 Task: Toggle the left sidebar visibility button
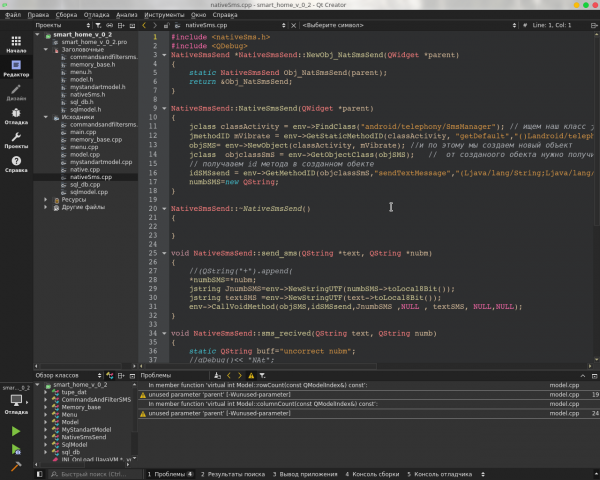[39, 474]
